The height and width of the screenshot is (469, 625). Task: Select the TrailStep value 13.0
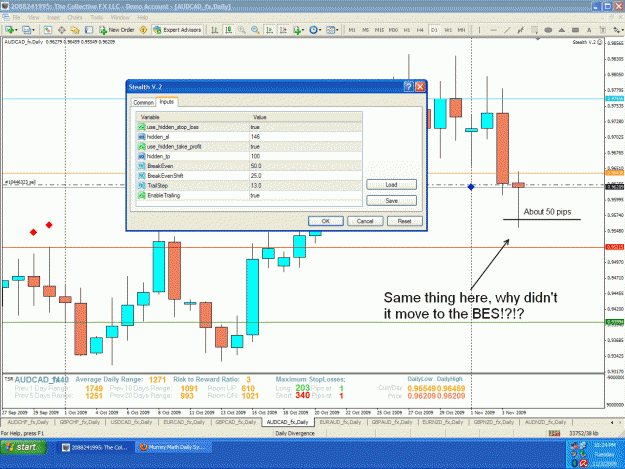(x=305, y=185)
